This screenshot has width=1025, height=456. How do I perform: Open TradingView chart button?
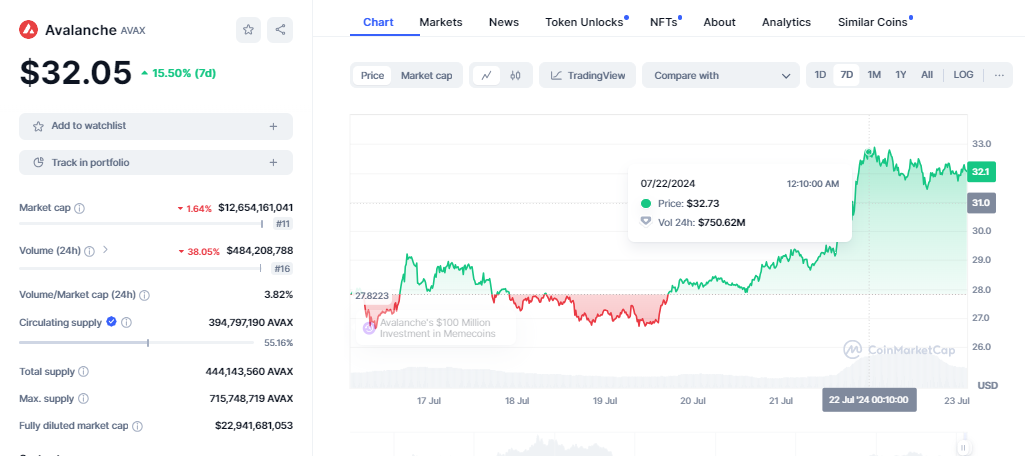click(x=588, y=75)
